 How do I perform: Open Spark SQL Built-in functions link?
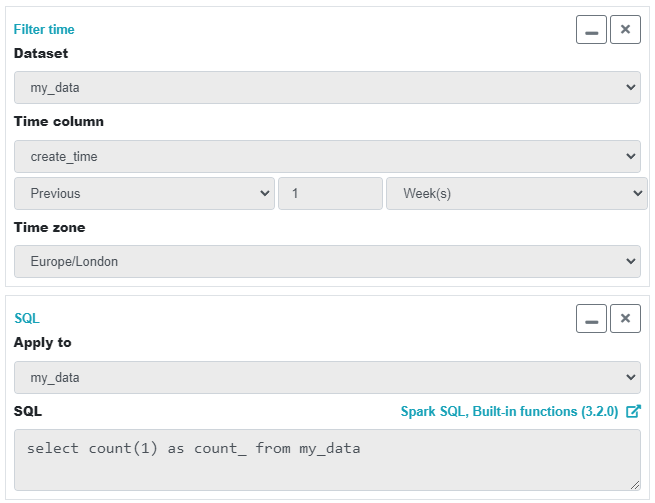(x=509, y=412)
